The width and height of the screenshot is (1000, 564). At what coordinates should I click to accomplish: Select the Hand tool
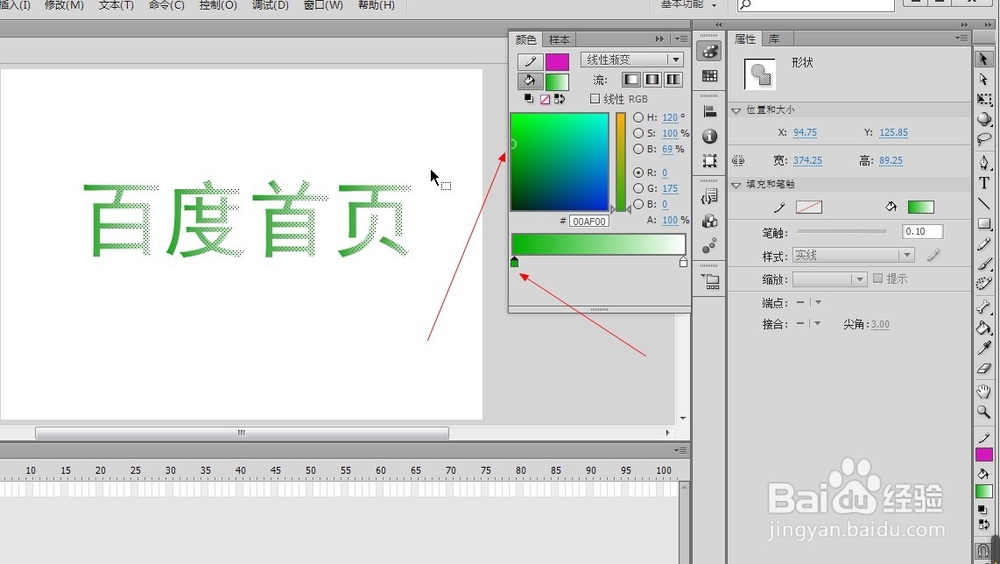[x=983, y=390]
